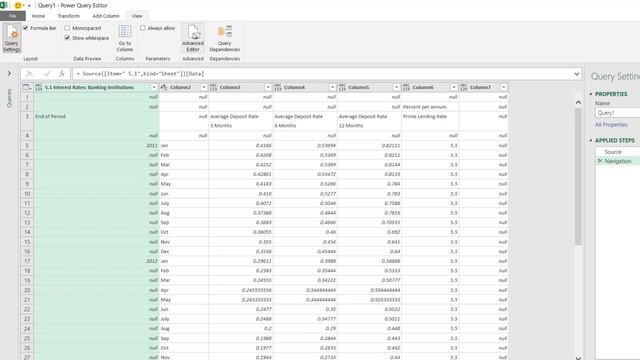This screenshot has height=360, width=640.
Task: Change data type icon of Interest Rates column
Action: click(38, 87)
